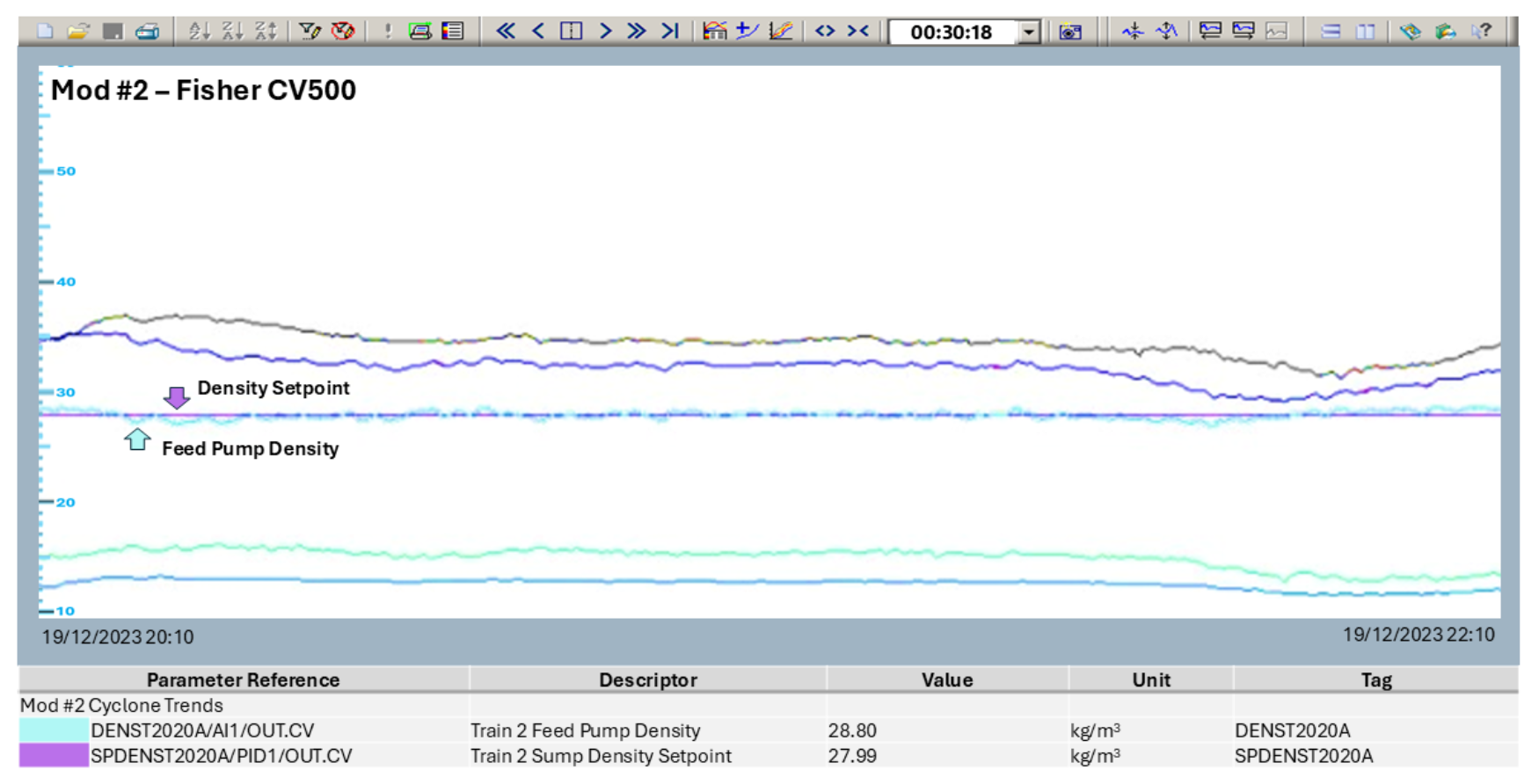This screenshot has width=1539, height=784.
Task: Go to latest data with the end arrow
Action: pyautogui.click(x=670, y=32)
